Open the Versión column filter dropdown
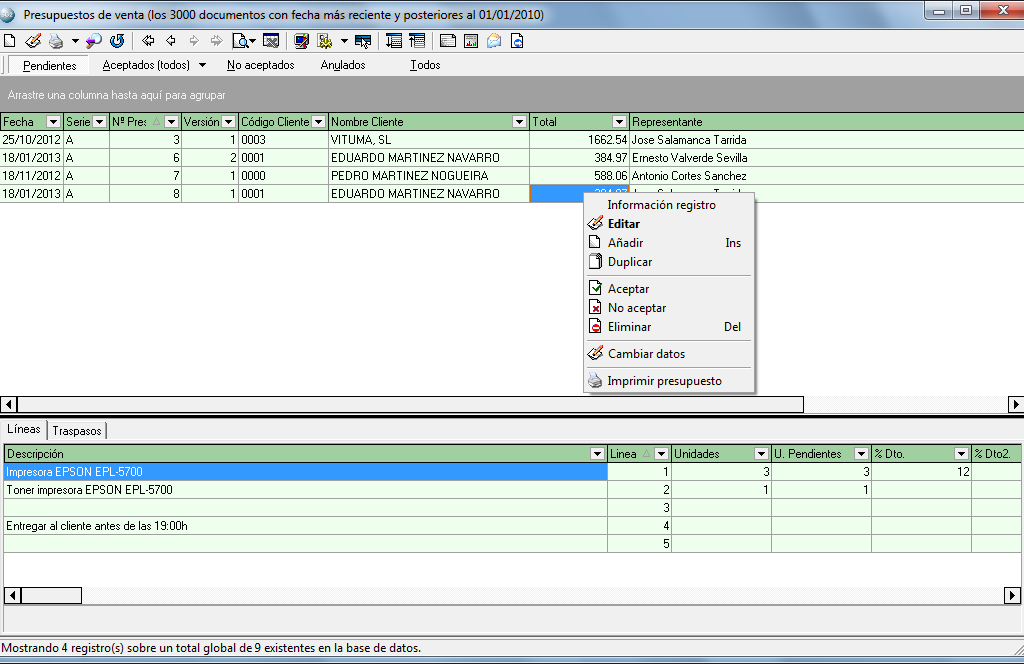 (229, 122)
